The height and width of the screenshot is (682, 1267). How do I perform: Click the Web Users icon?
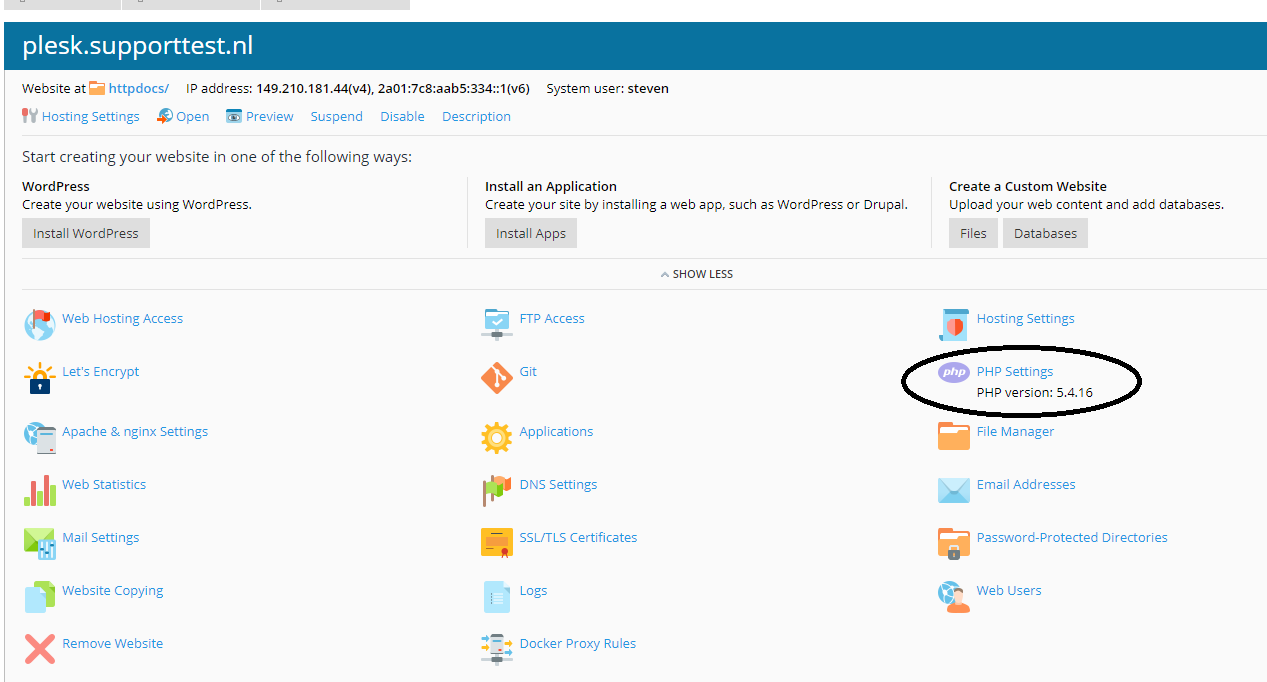954,596
